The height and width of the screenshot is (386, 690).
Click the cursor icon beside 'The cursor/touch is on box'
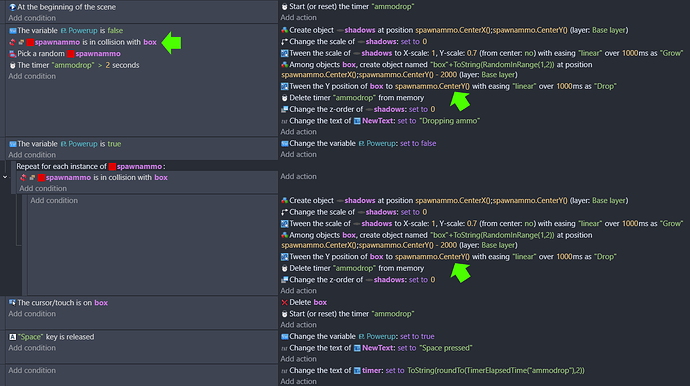12,303
